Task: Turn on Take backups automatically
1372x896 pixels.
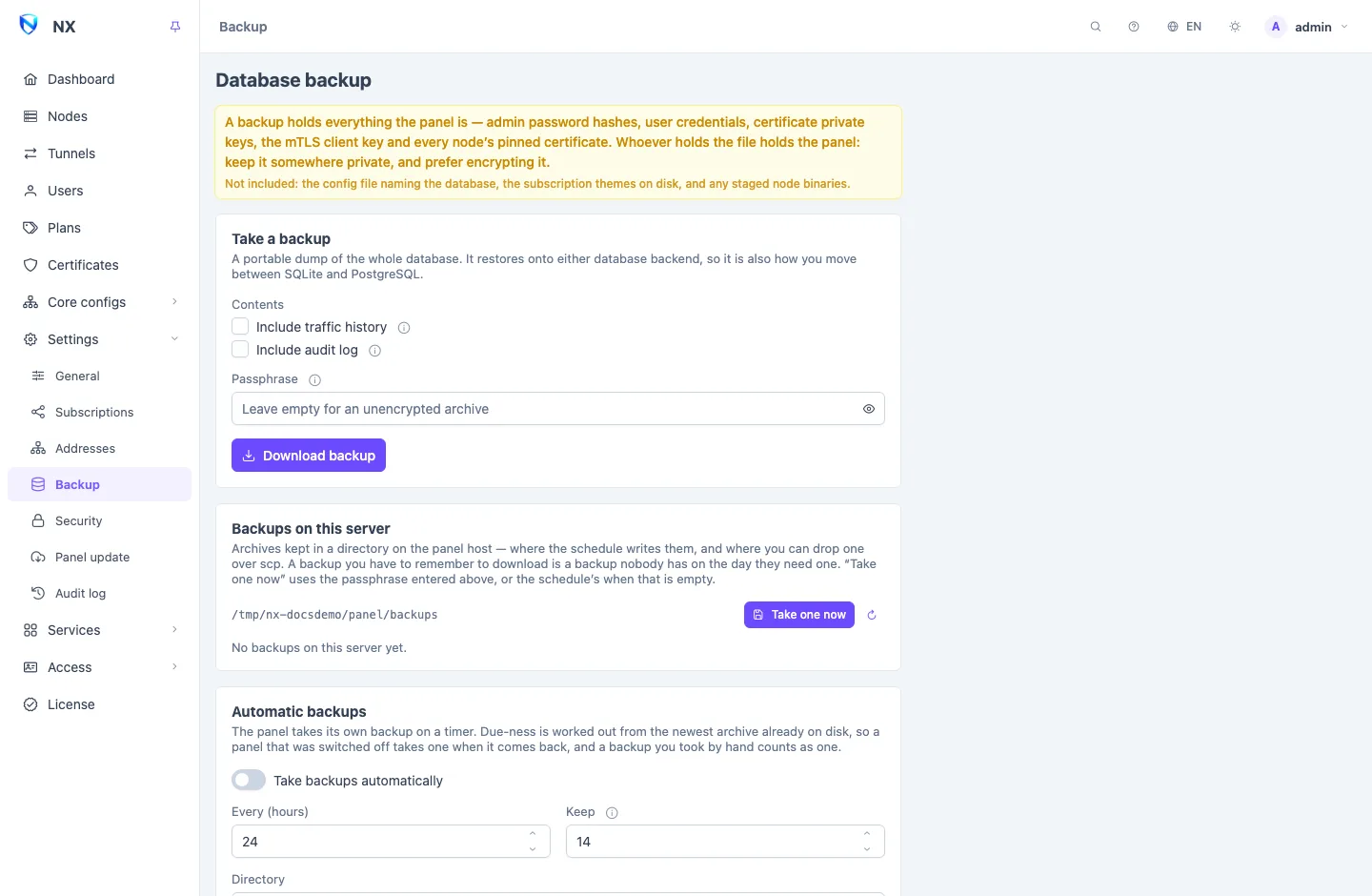Action: click(249, 781)
